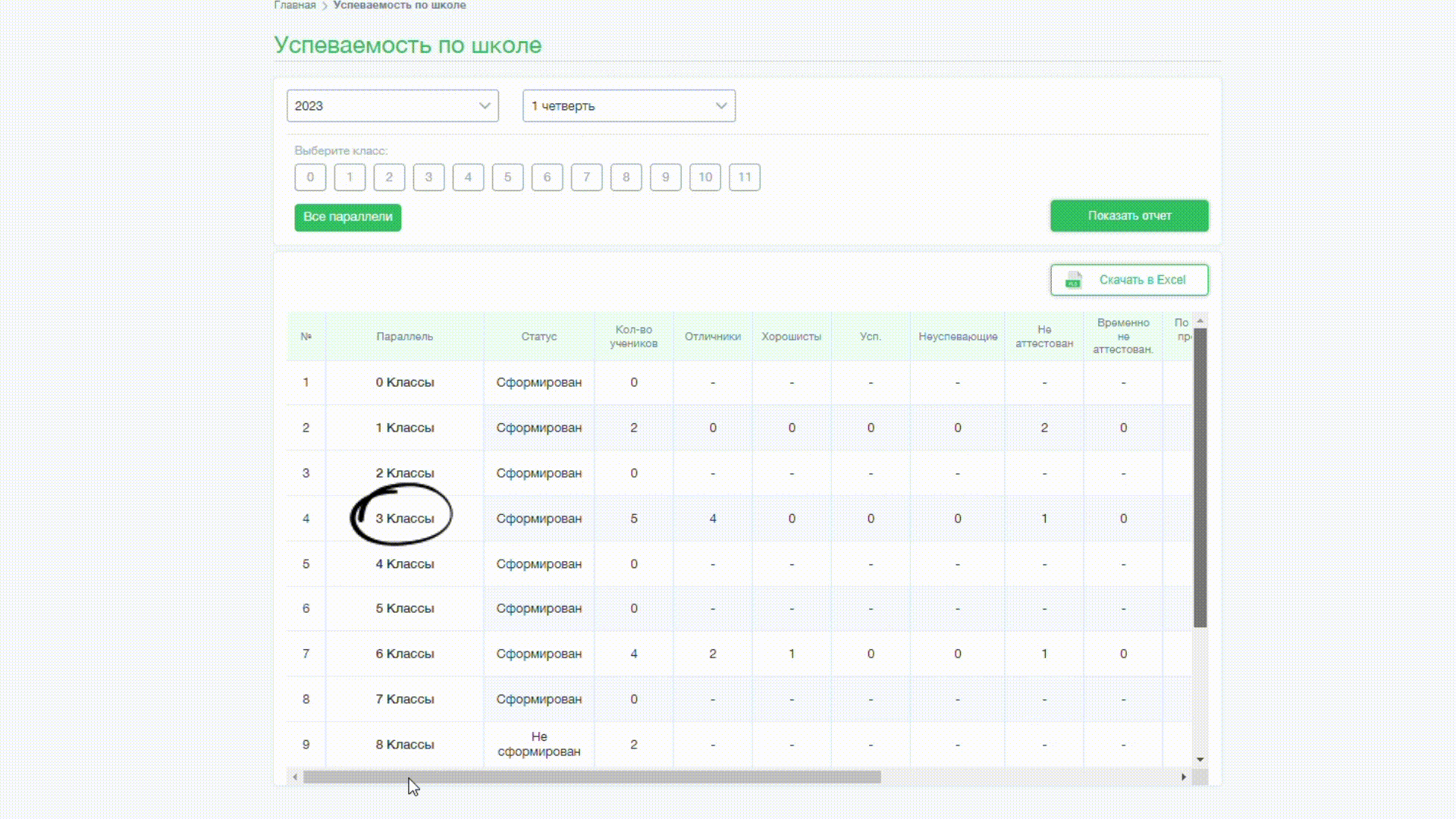
Task: Click horizontal scrollbar right arrow
Action: coord(1184,777)
